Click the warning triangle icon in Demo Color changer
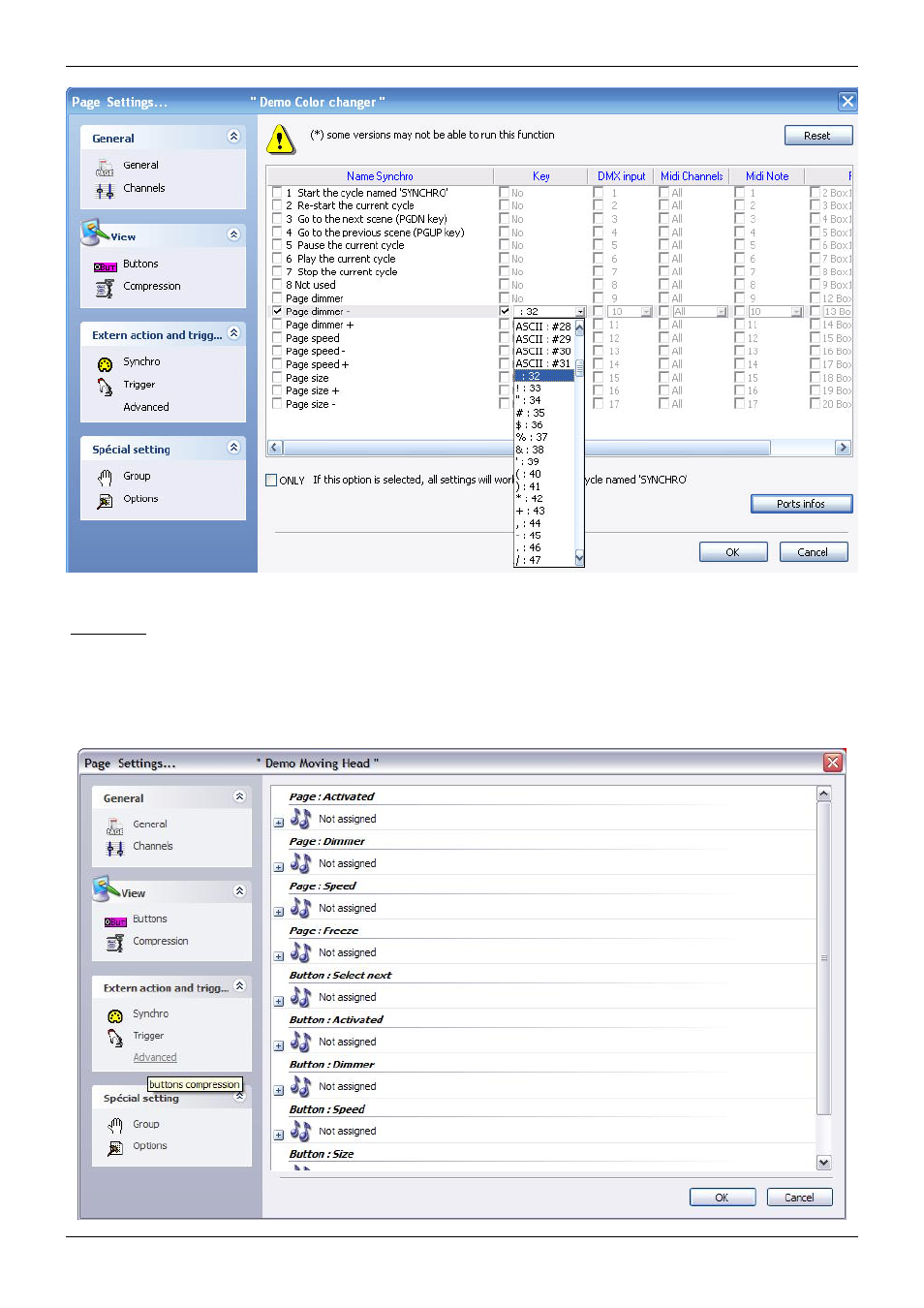Screen dimensions: 924x1308 point(279,140)
